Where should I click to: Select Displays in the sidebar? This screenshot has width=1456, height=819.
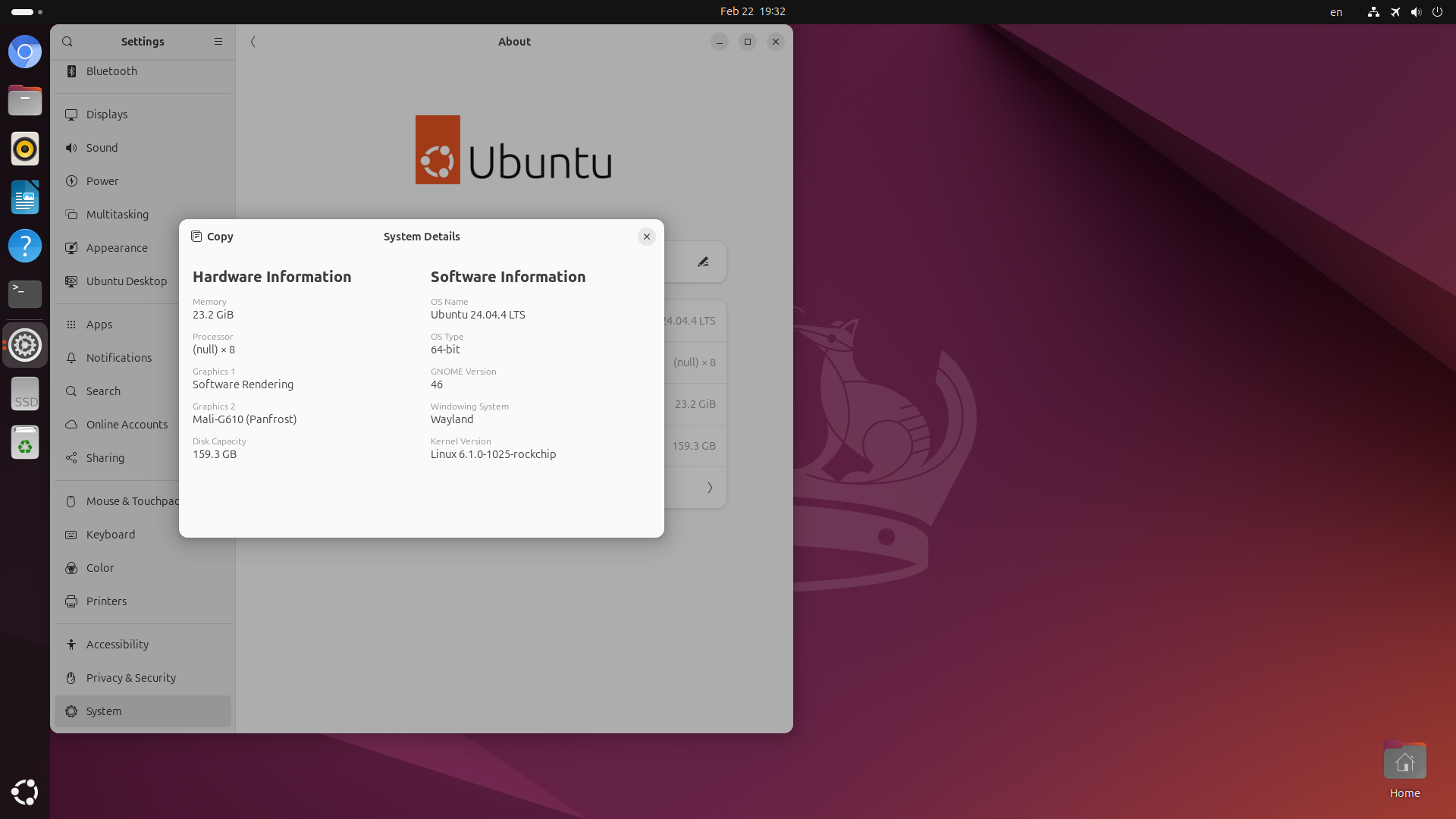[107, 115]
